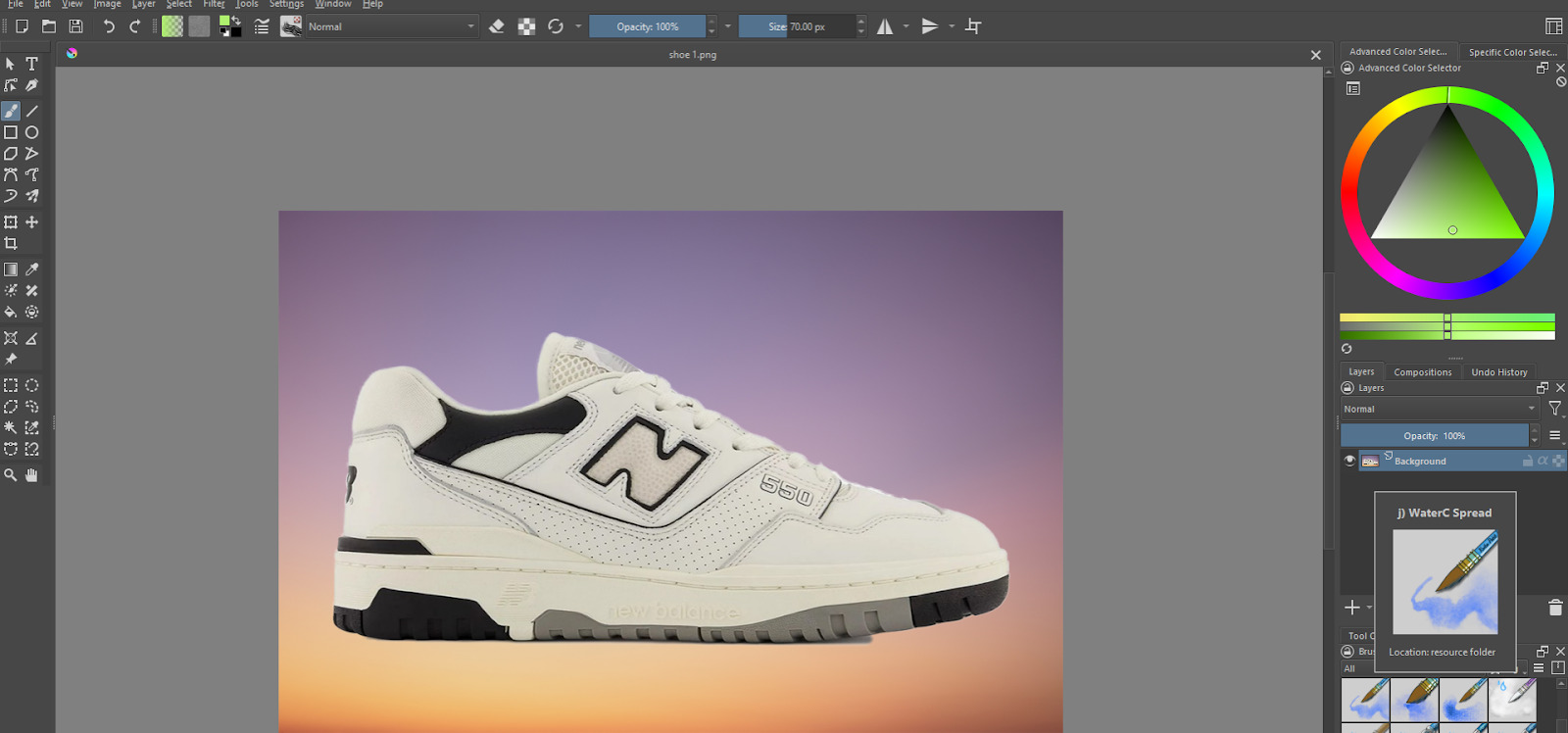The height and width of the screenshot is (733, 1568).
Task: Delete the layer with trash button
Action: 1555,608
